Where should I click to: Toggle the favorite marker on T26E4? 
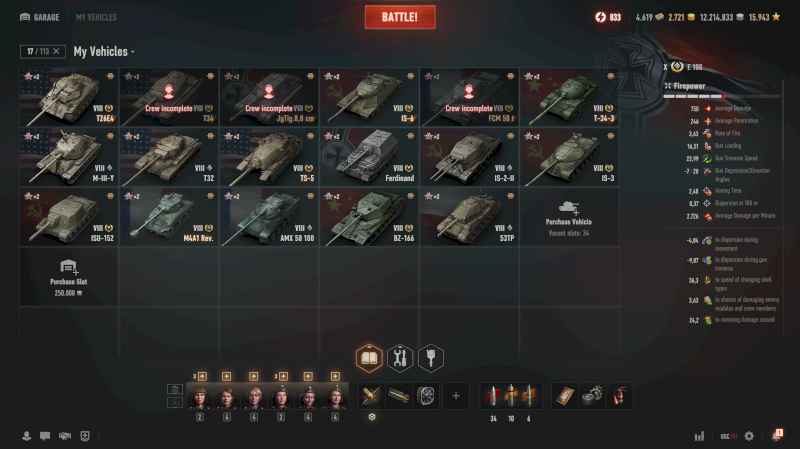tap(110, 76)
